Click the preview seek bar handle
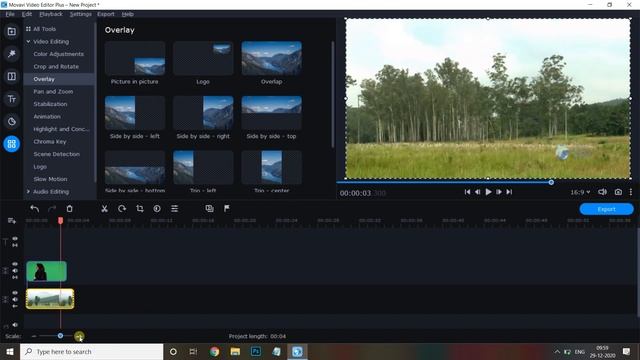 click(x=551, y=182)
